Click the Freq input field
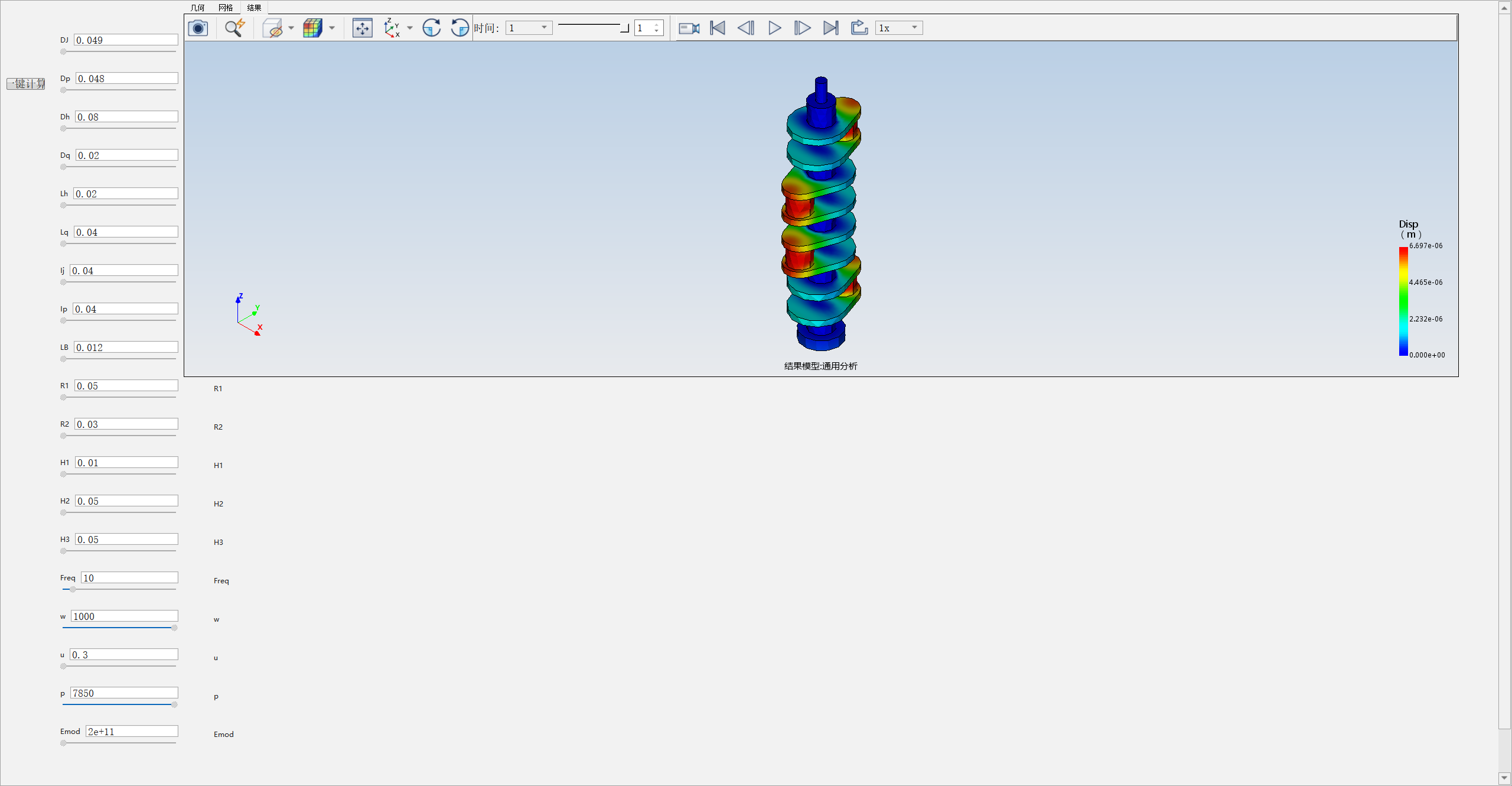The image size is (1512, 786). point(129,578)
